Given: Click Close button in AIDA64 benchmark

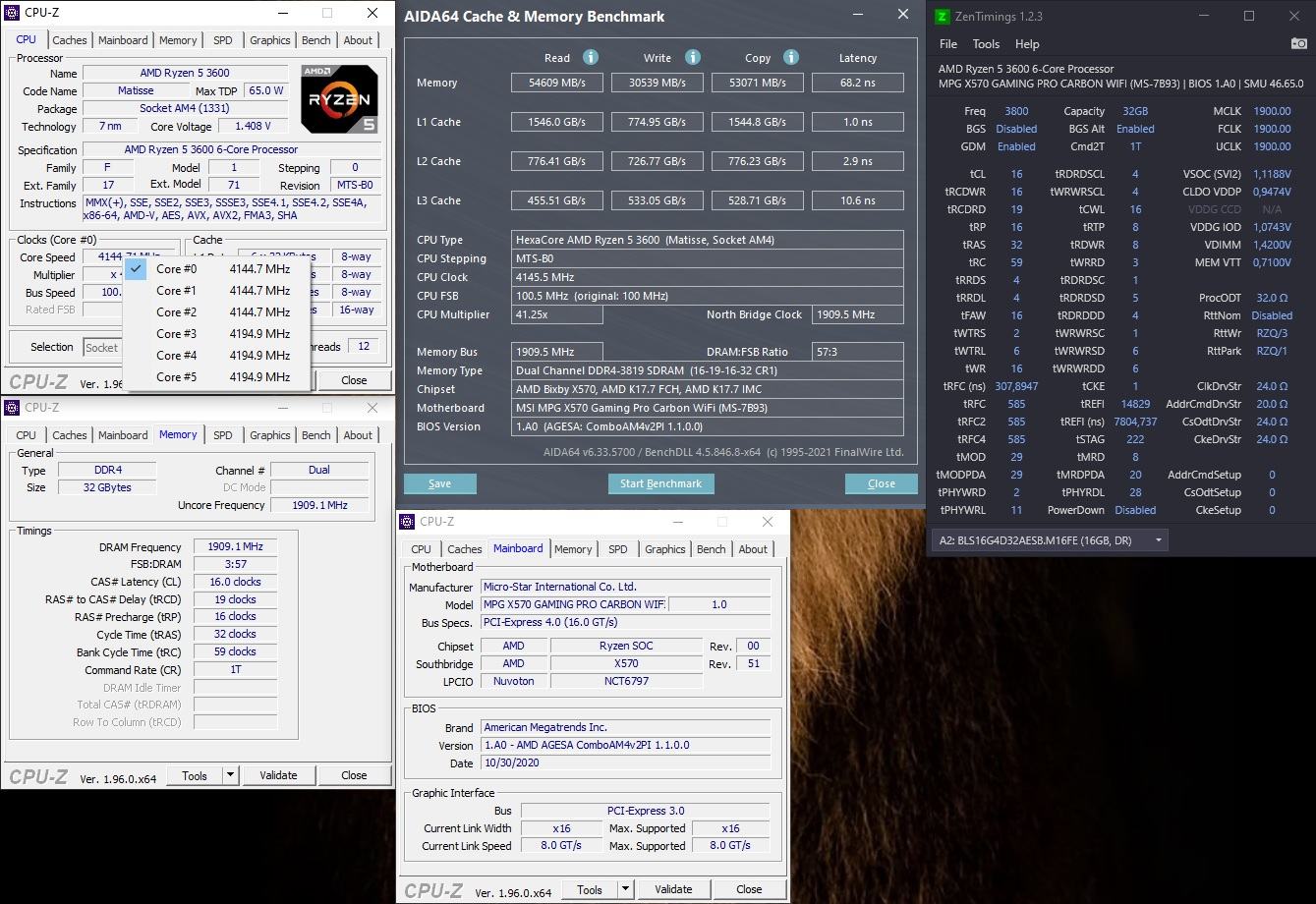Looking at the screenshot, I should click(882, 483).
